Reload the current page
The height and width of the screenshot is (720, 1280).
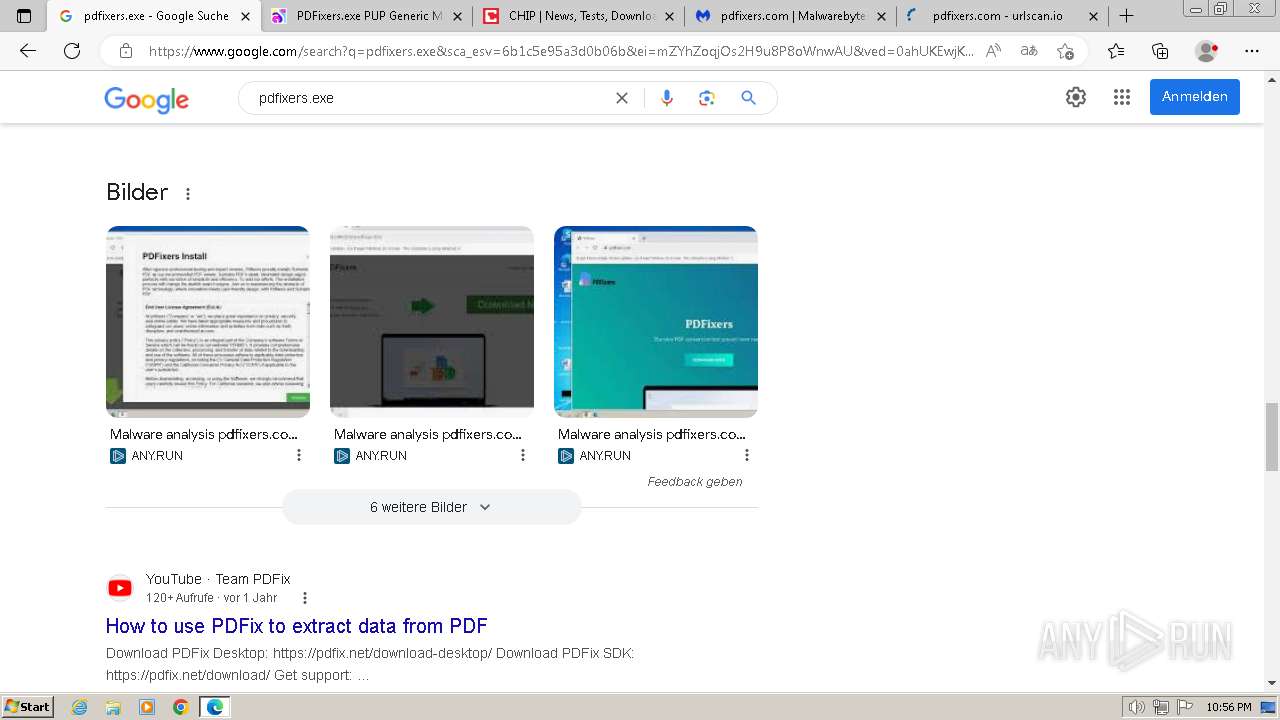[x=72, y=51]
